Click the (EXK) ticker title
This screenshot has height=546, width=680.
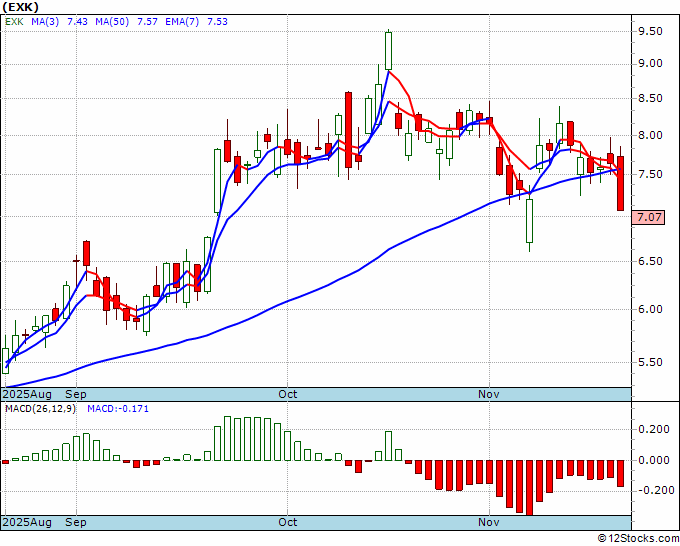[x=21, y=7]
